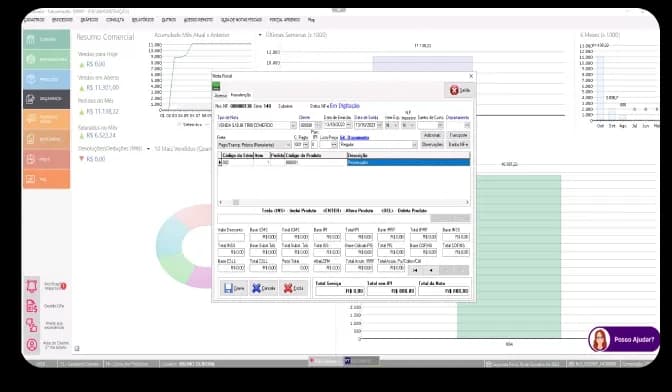The width and height of the screenshot is (672, 392).
Task: Expand the Tipo de Nota dropdown
Action: (293, 125)
